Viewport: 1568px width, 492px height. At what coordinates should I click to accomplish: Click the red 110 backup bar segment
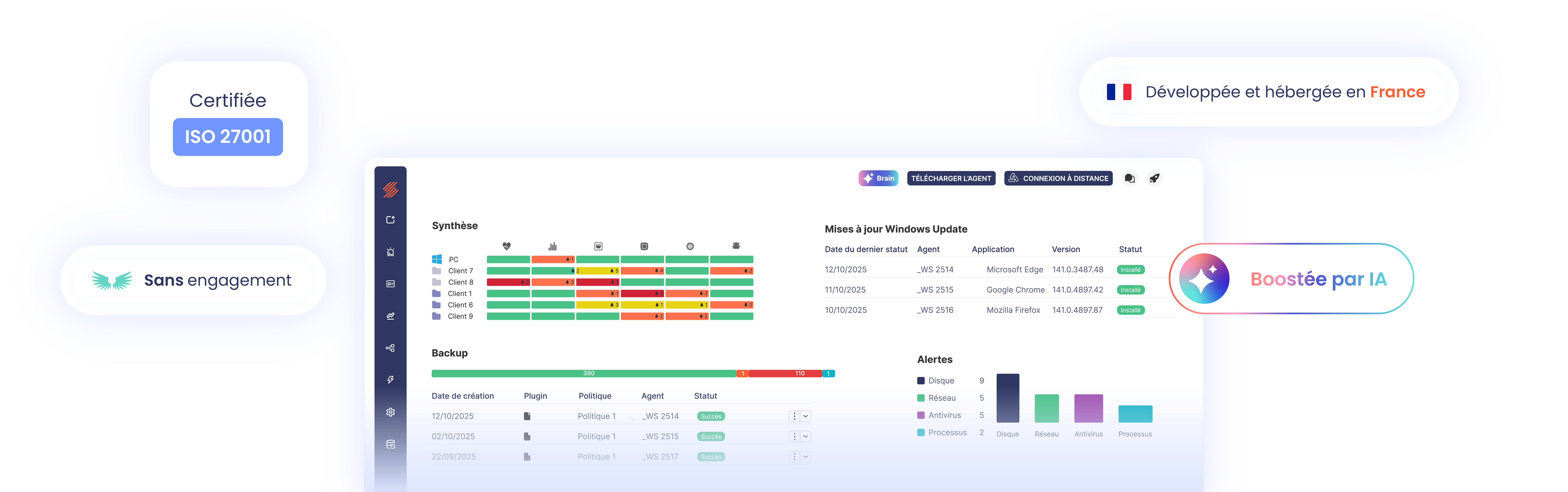pyautogui.click(x=785, y=373)
